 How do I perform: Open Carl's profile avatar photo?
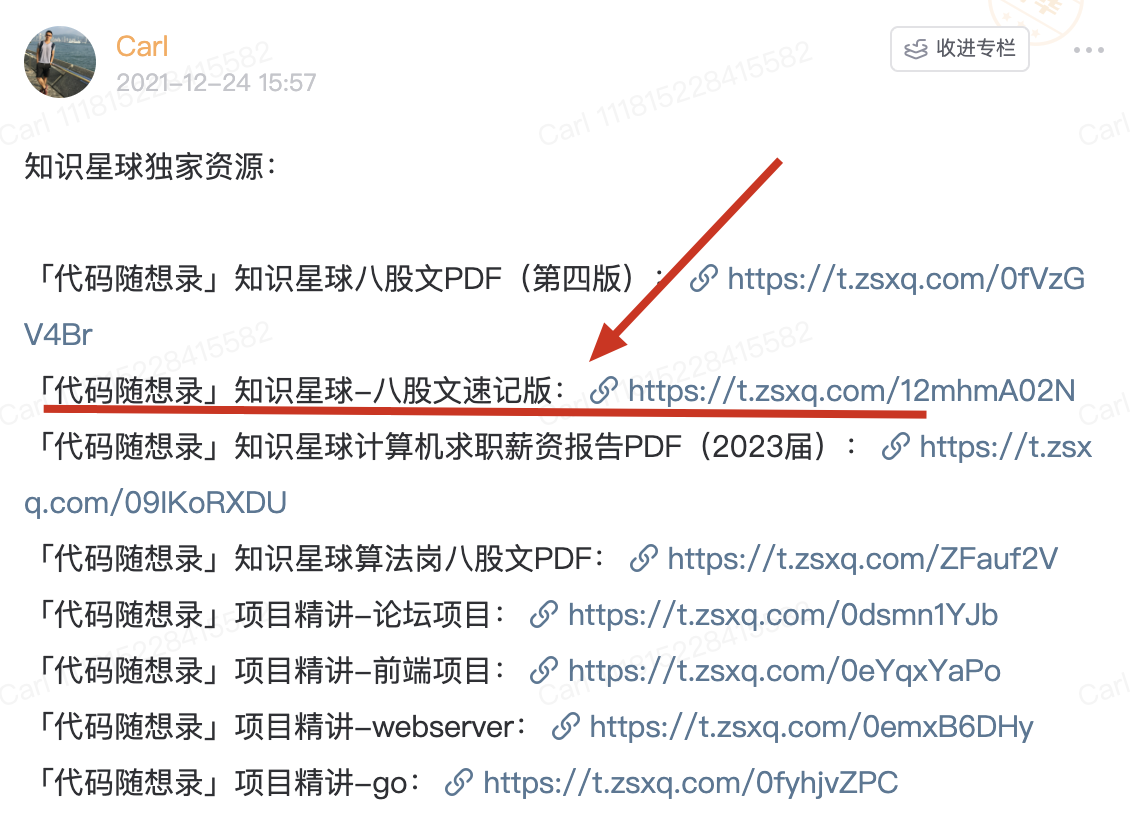tap(59, 62)
